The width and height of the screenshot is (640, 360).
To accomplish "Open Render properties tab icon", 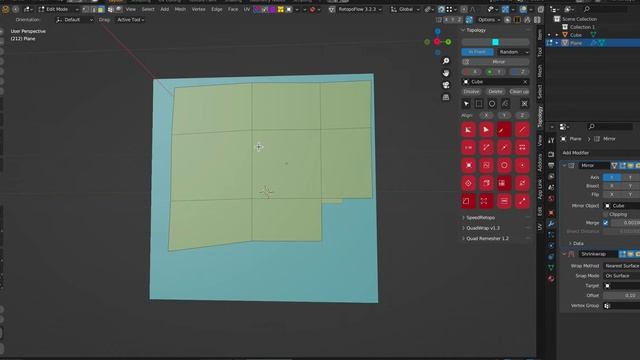I will [551, 154].
